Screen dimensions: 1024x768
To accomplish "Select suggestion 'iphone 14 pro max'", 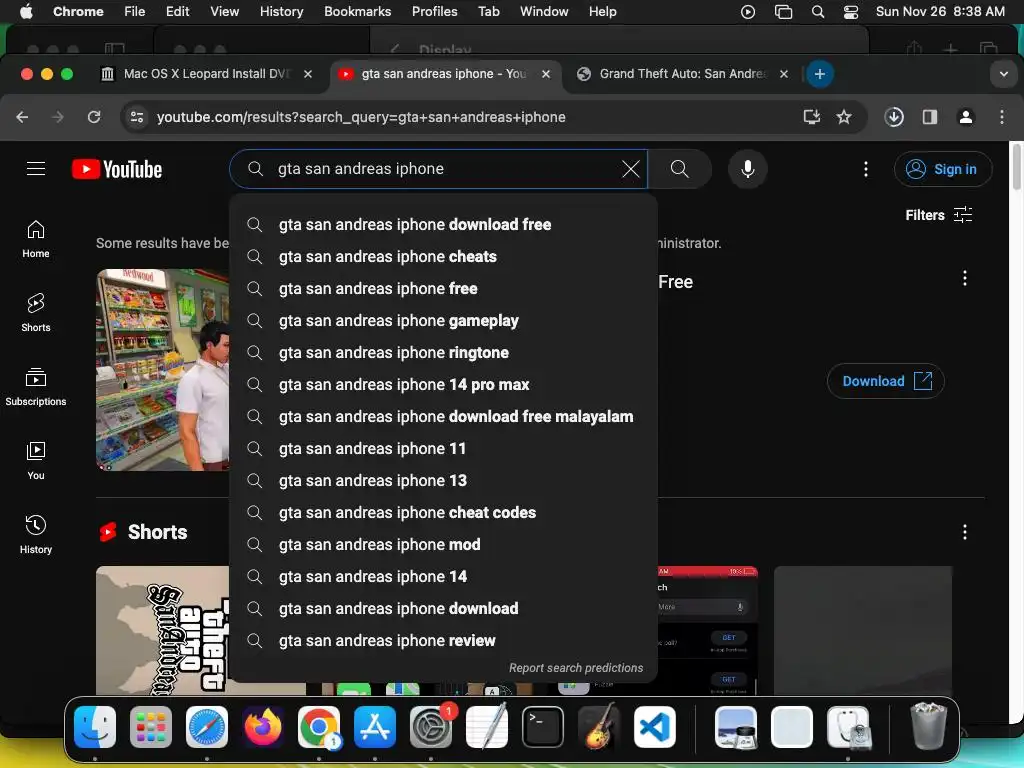I will tap(443, 385).
